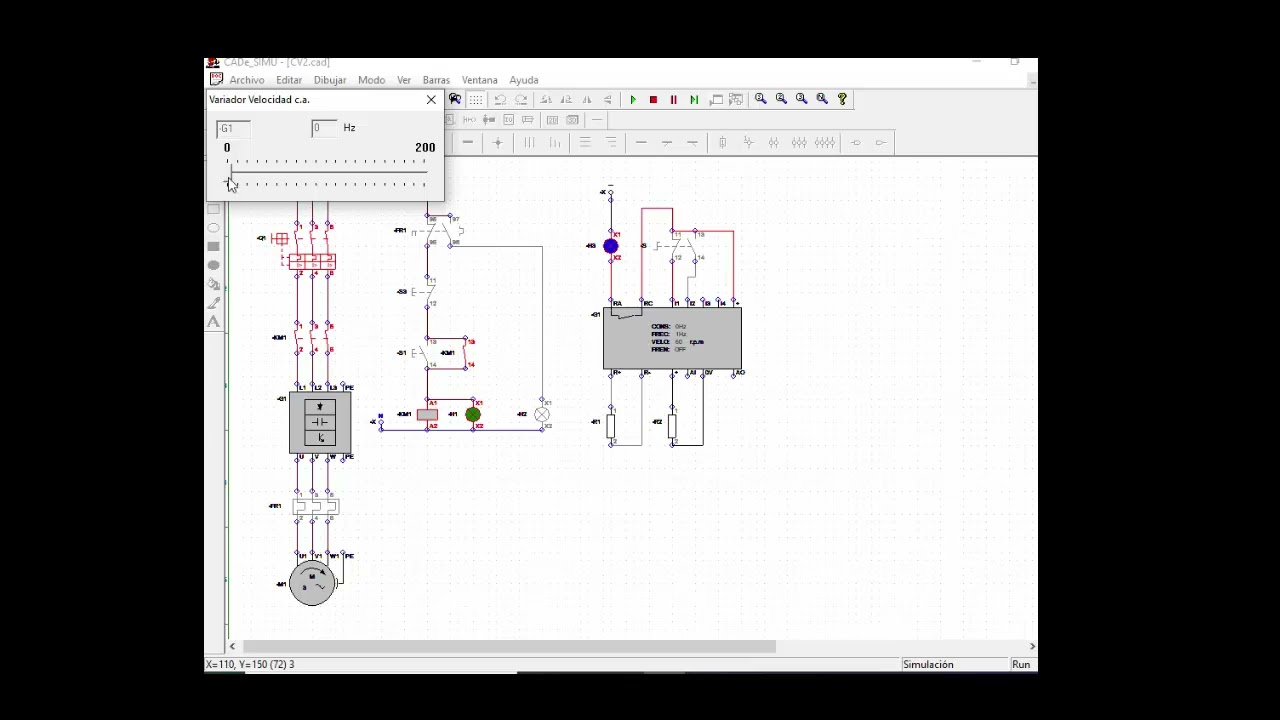Select the fuse component icon in toolbar
Screen dimensions: 1280x720
click(x=723, y=142)
